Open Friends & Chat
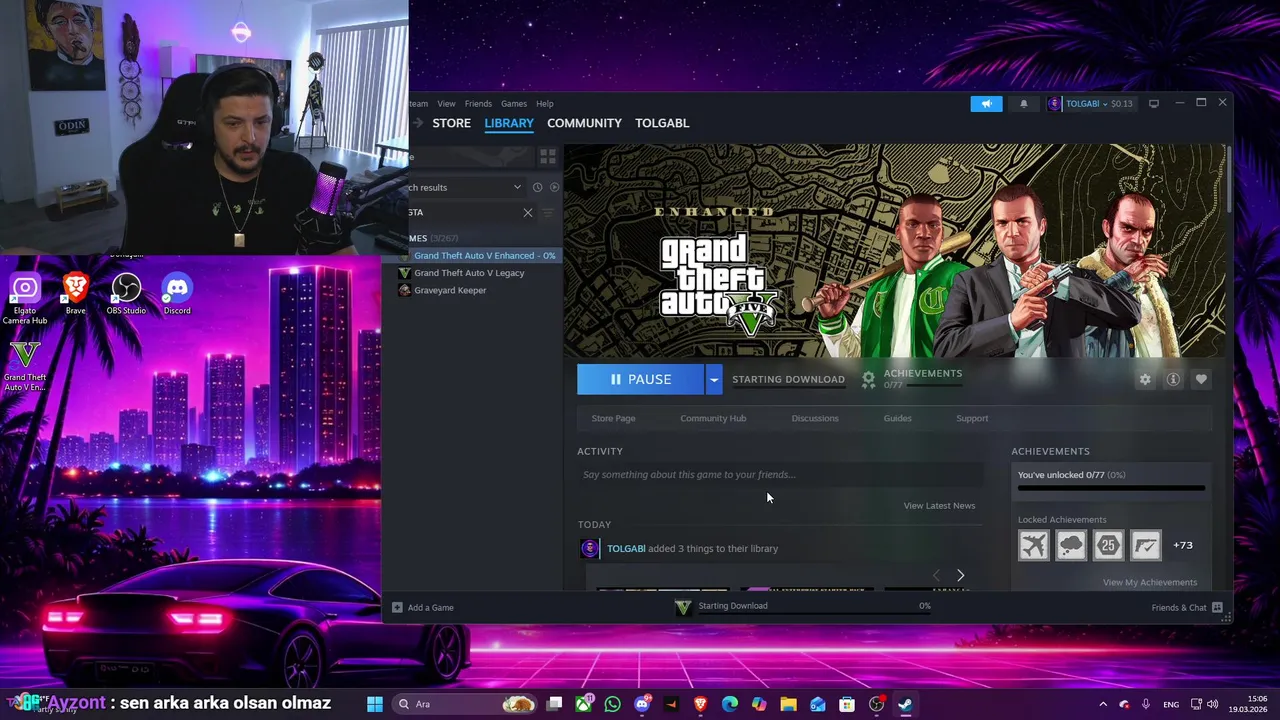This screenshot has width=1280, height=720. (1187, 607)
